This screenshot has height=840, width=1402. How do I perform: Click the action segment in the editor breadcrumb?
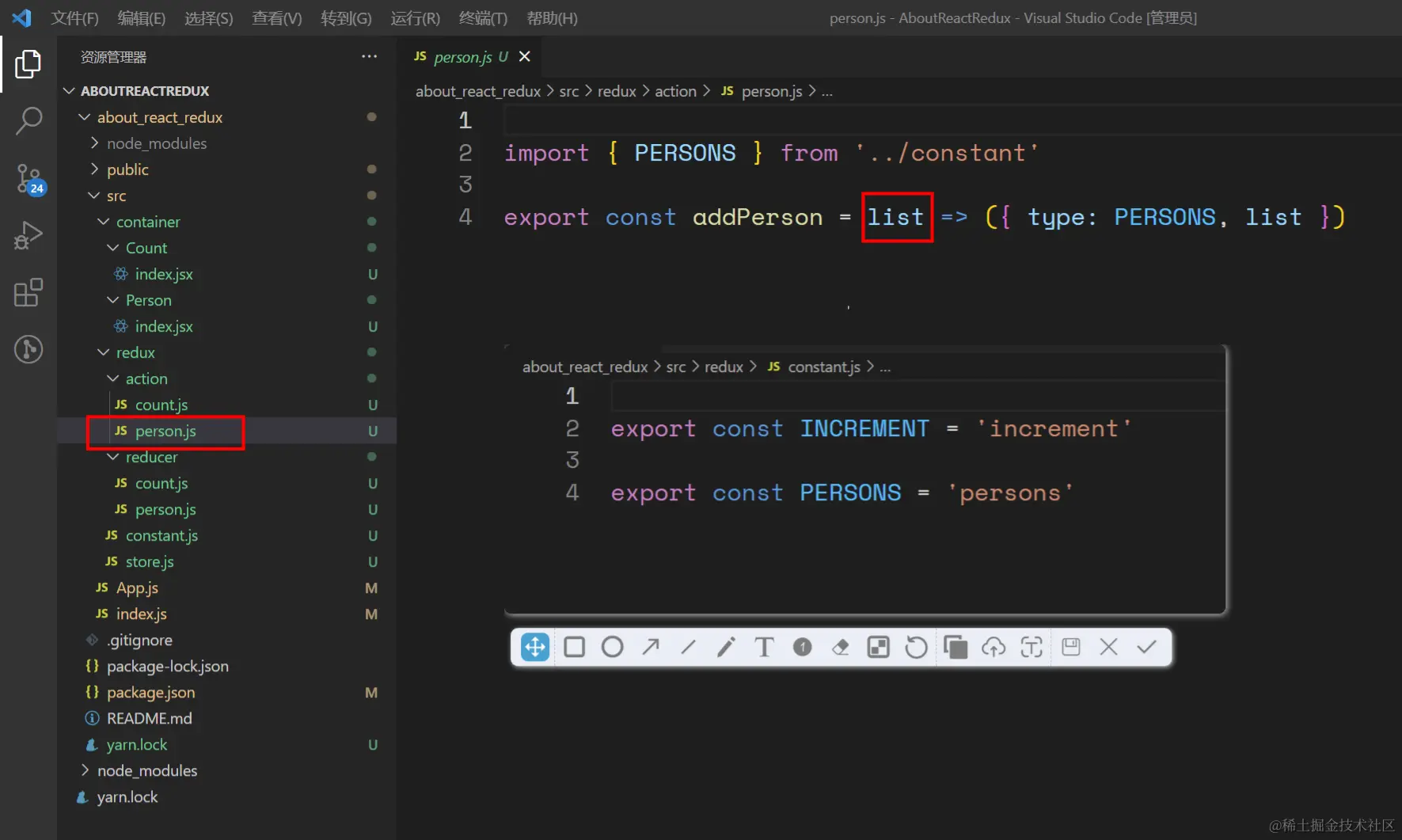pos(675,91)
